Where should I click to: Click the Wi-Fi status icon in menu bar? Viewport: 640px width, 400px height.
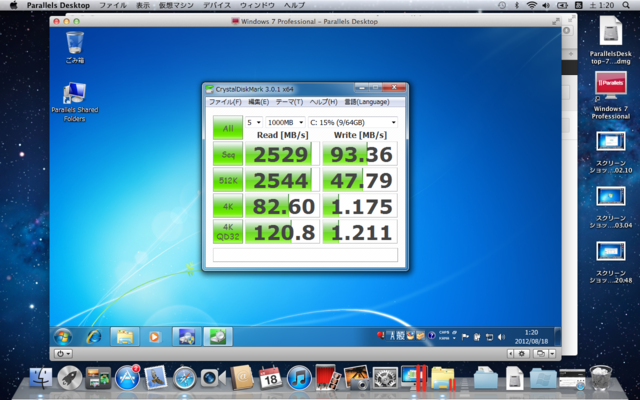pyautogui.click(x=531, y=5)
